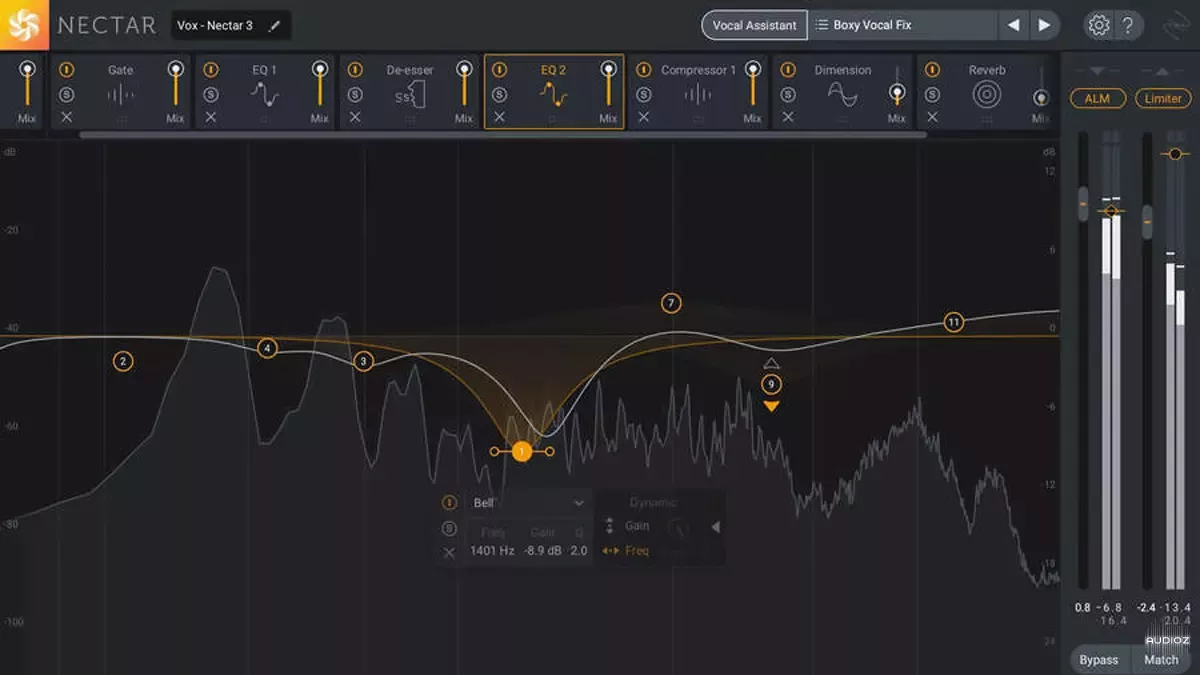
Task: Toggle Compressor 1 module power
Action: (x=643, y=70)
